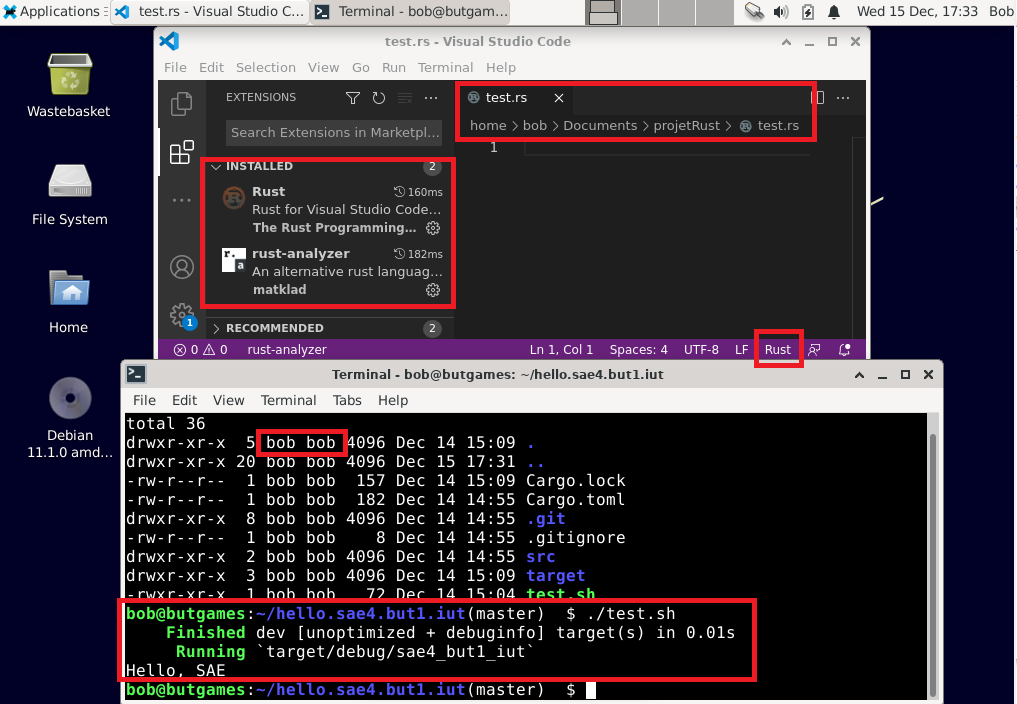Switch to the test.rs VS Code taskbar button
The width and height of the screenshot is (1017, 704).
tap(209, 12)
